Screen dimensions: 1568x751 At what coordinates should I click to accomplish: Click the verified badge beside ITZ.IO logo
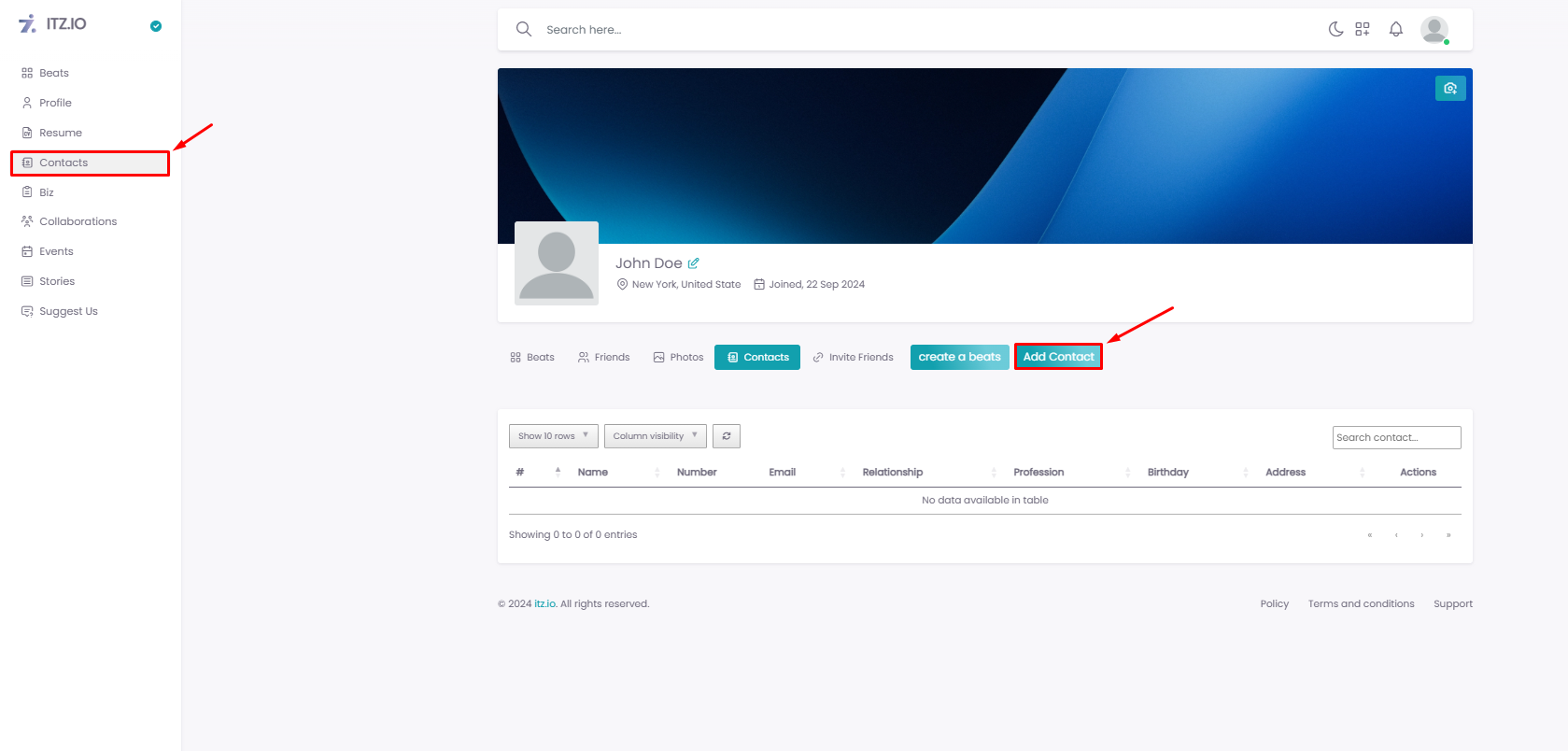(156, 26)
